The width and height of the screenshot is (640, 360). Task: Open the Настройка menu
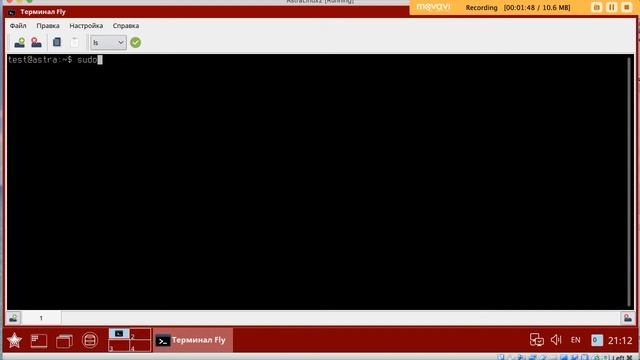[x=86, y=26]
